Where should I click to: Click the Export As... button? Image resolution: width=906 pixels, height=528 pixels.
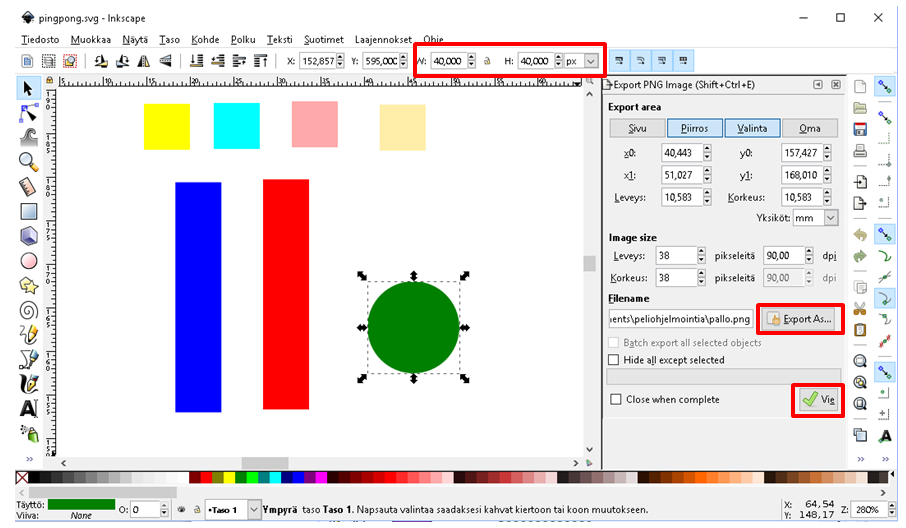coord(800,319)
